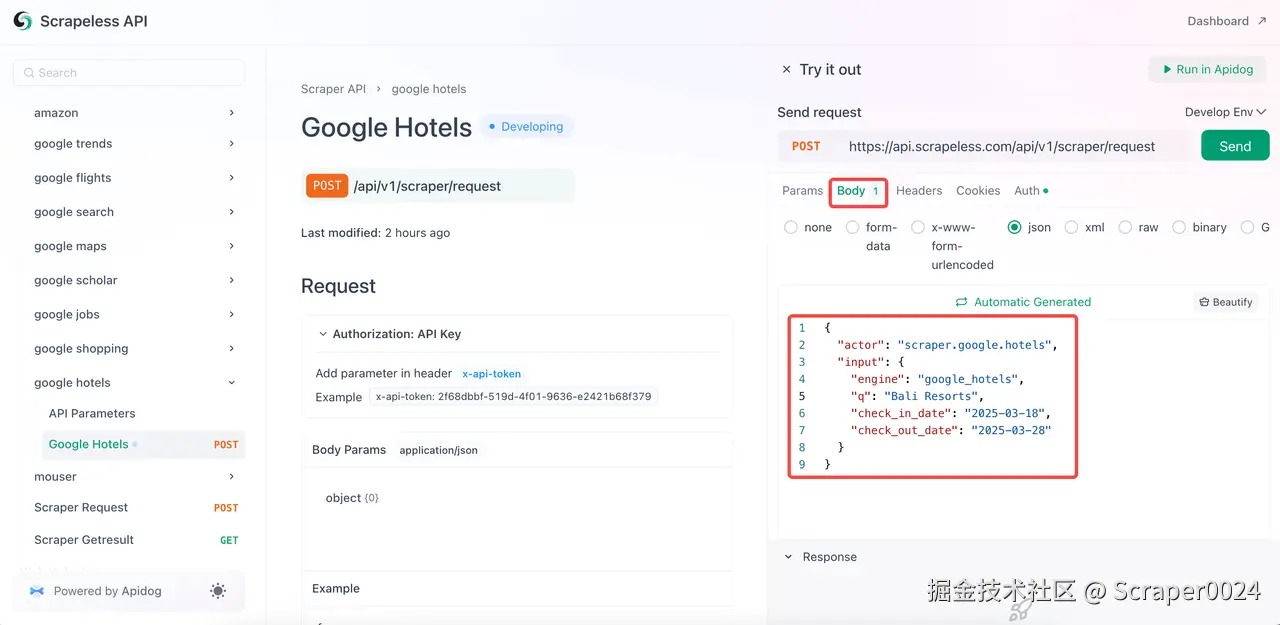The width and height of the screenshot is (1280, 625).
Task: Select x-www-form-urlencoded body option
Action: pos(918,227)
